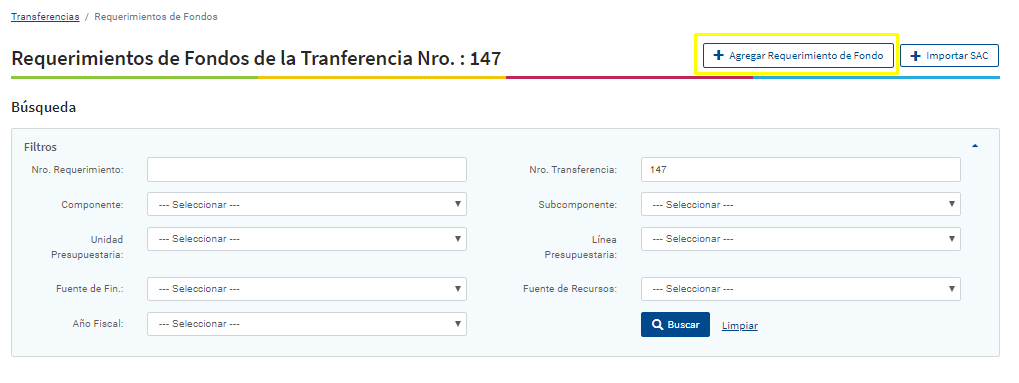This screenshot has width=1019, height=383.
Task: Focus the Nro. Transferencia field showing 147
Action: (x=801, y=169)
